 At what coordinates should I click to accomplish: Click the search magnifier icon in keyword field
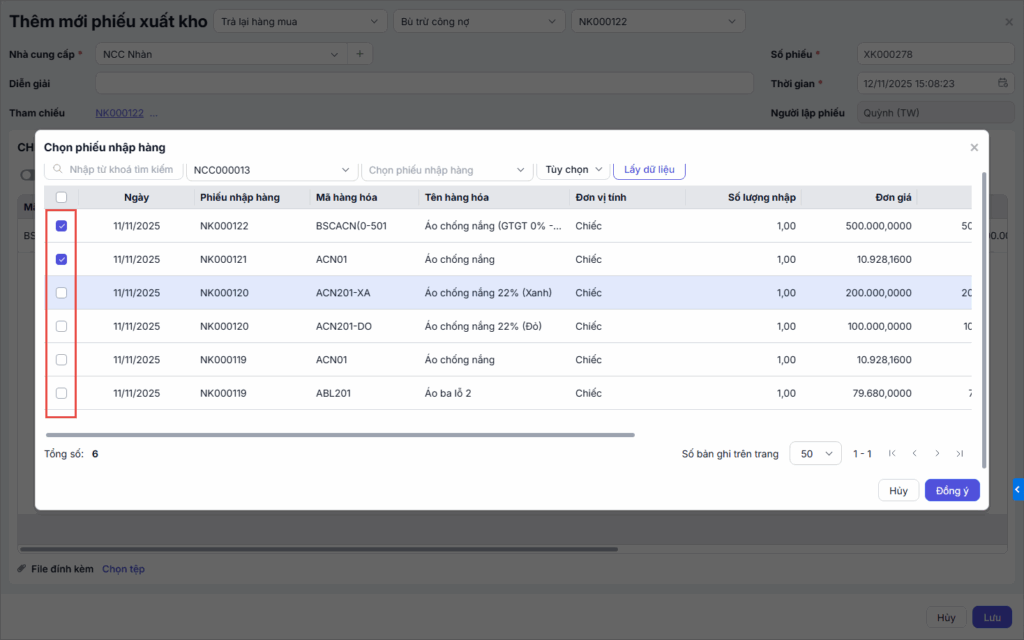59,170
